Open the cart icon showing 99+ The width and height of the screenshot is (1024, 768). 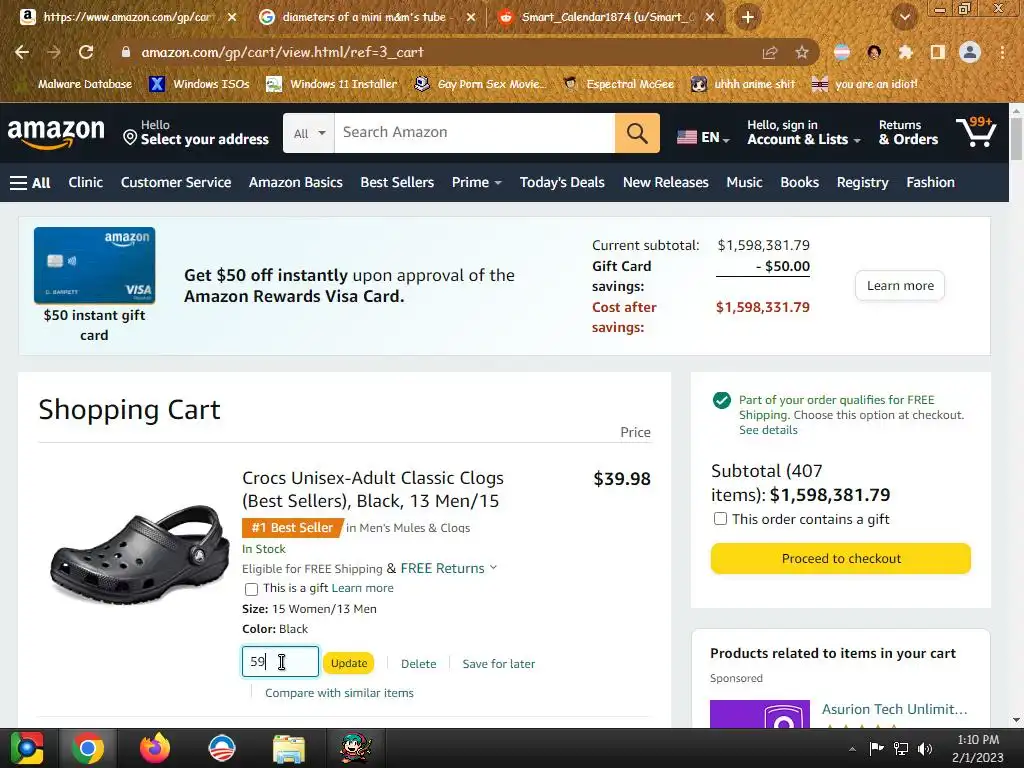click(976, 133)
